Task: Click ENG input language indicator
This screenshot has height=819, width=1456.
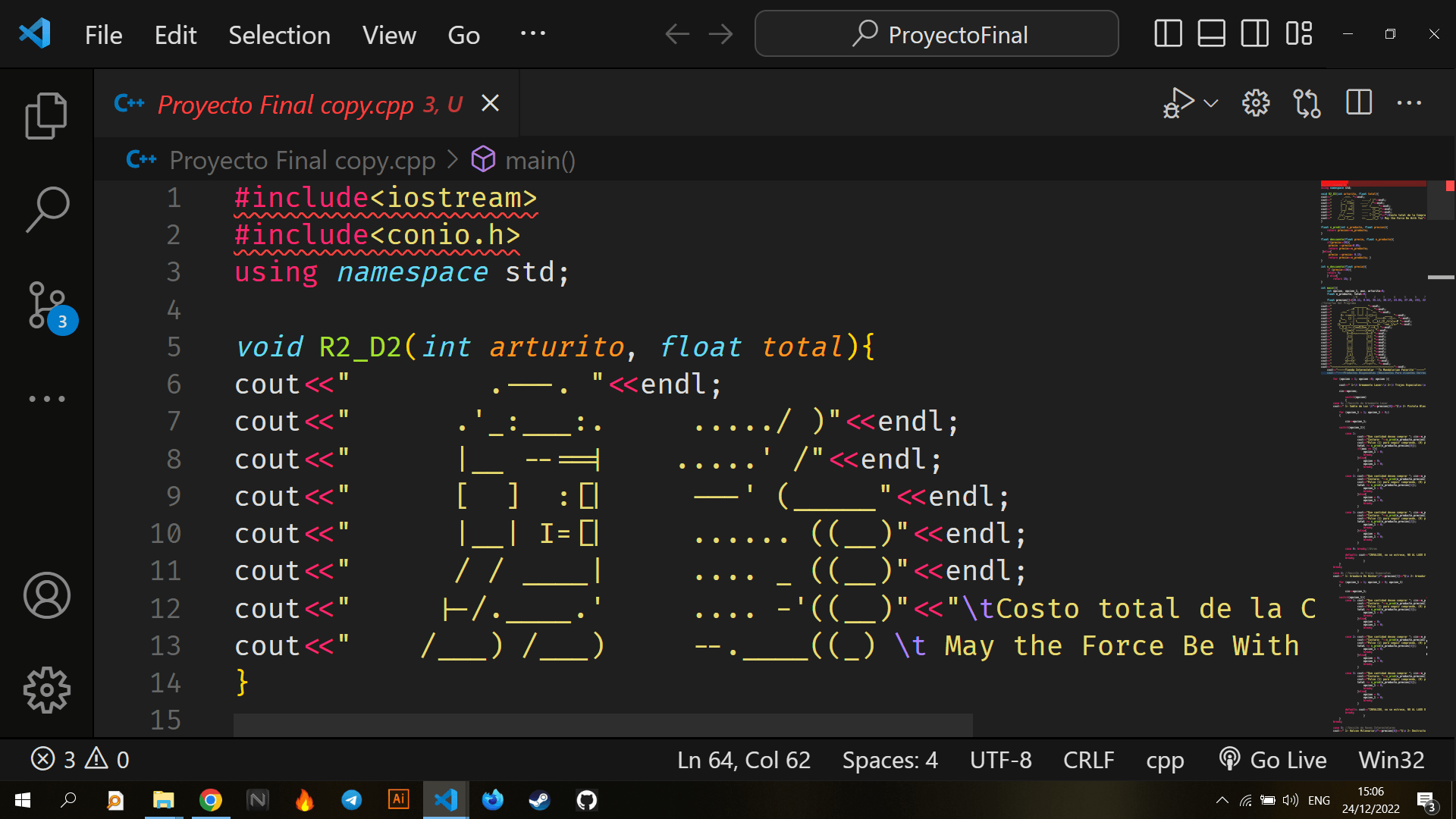Action: pyautogui.click(x=1319, y=800)
